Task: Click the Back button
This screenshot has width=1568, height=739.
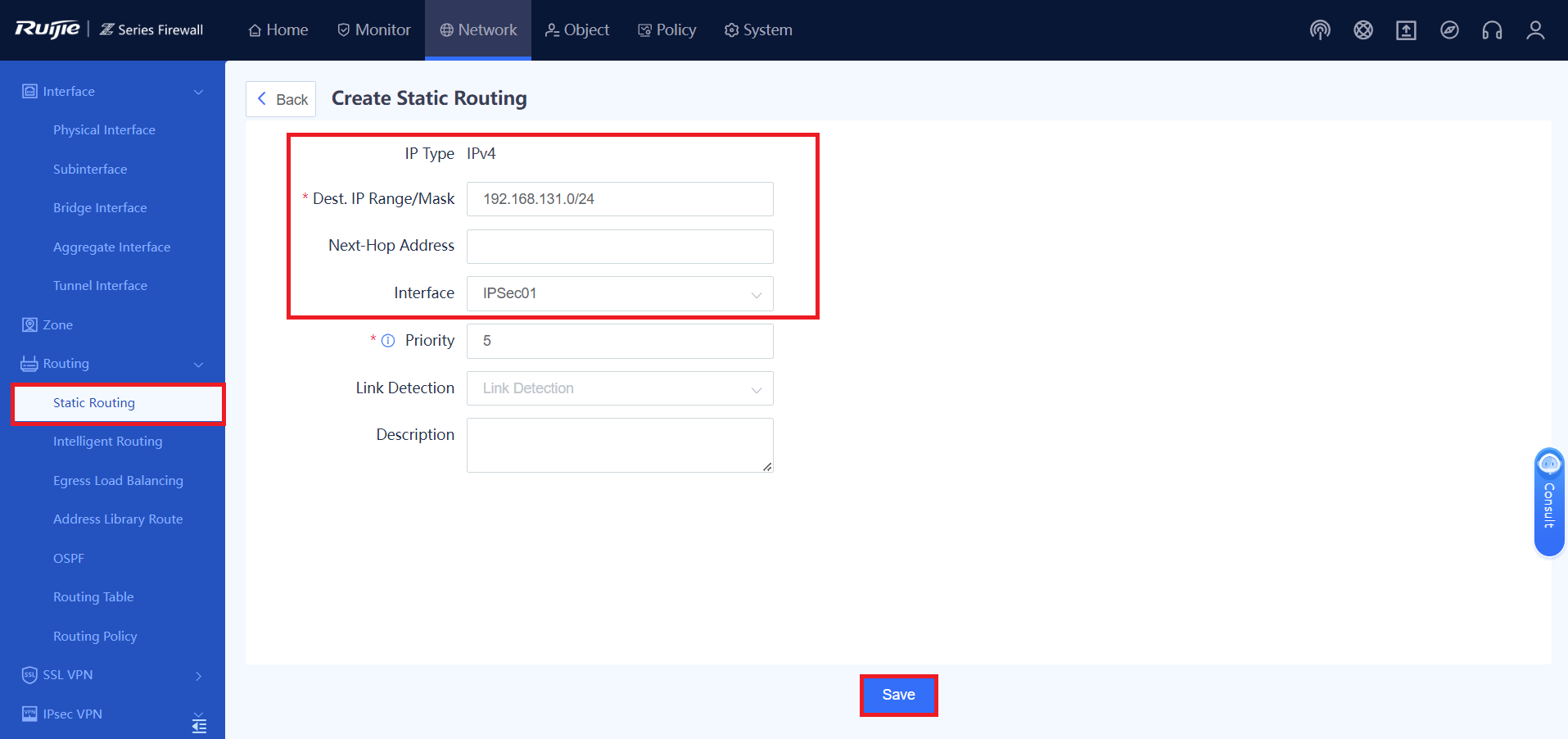Action: point(281,99)
